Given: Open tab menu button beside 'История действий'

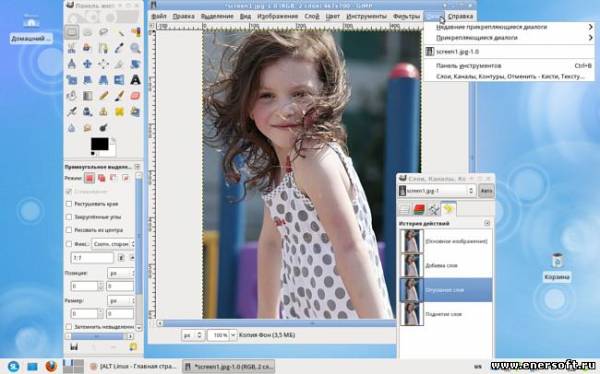Looking at the screenshot, I should pos(487,223).
